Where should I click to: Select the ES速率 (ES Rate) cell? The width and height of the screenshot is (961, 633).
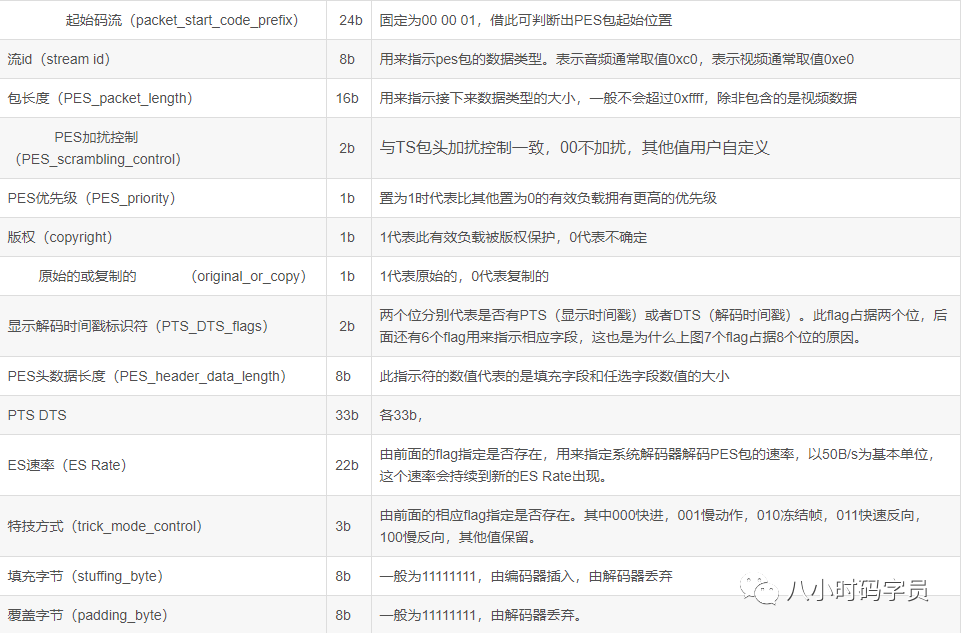(x=163, y=465)
